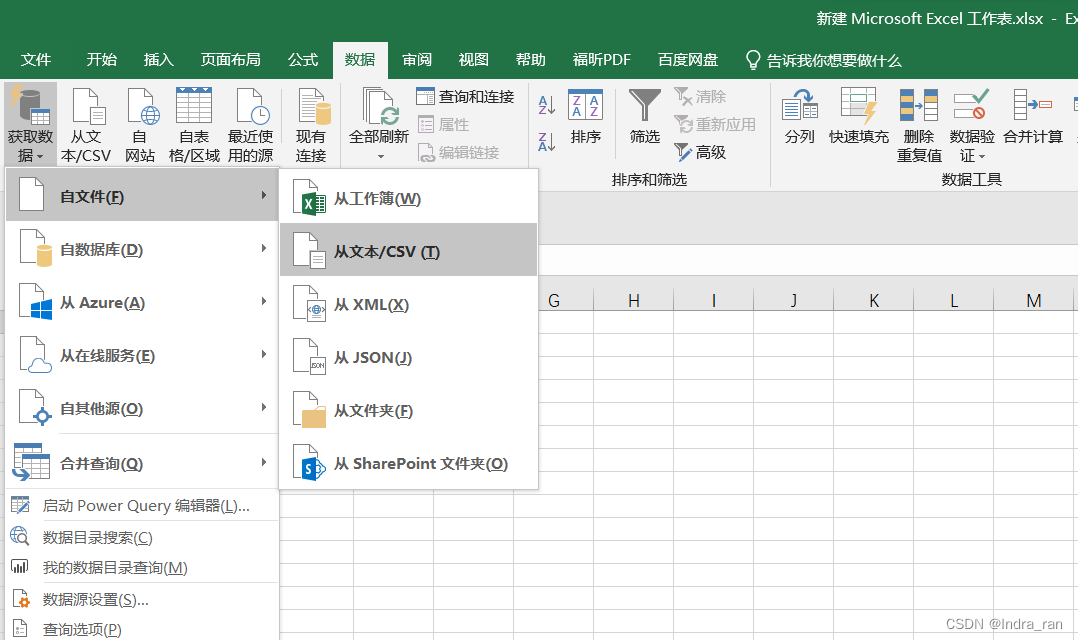Open 数据源设置(S)
This screenshot has width=1078, height=640.
(x=142, y=599)
